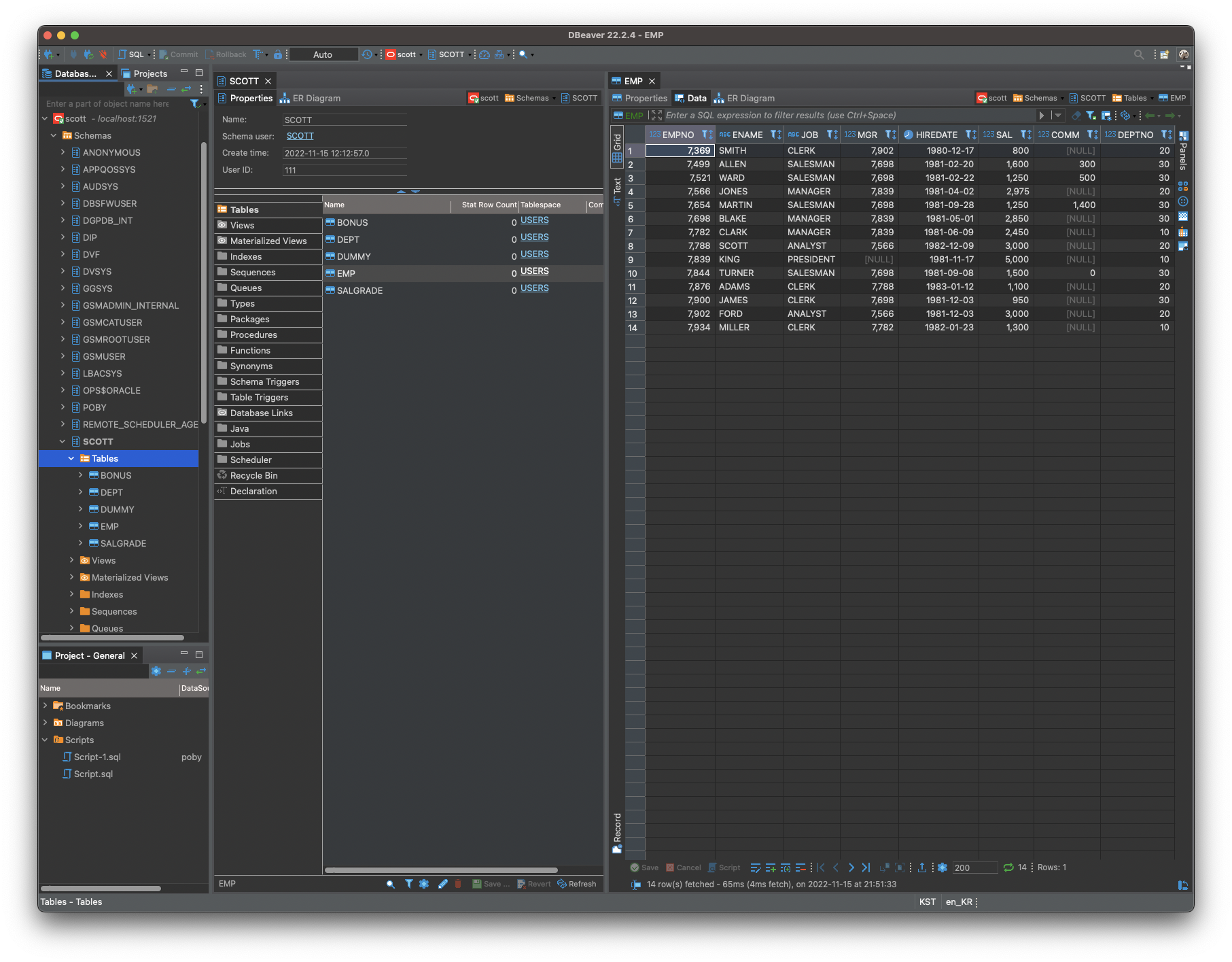Click SCOTT table list horizontal scrollbar
The image size is (1232, 962).
(441, 870)
